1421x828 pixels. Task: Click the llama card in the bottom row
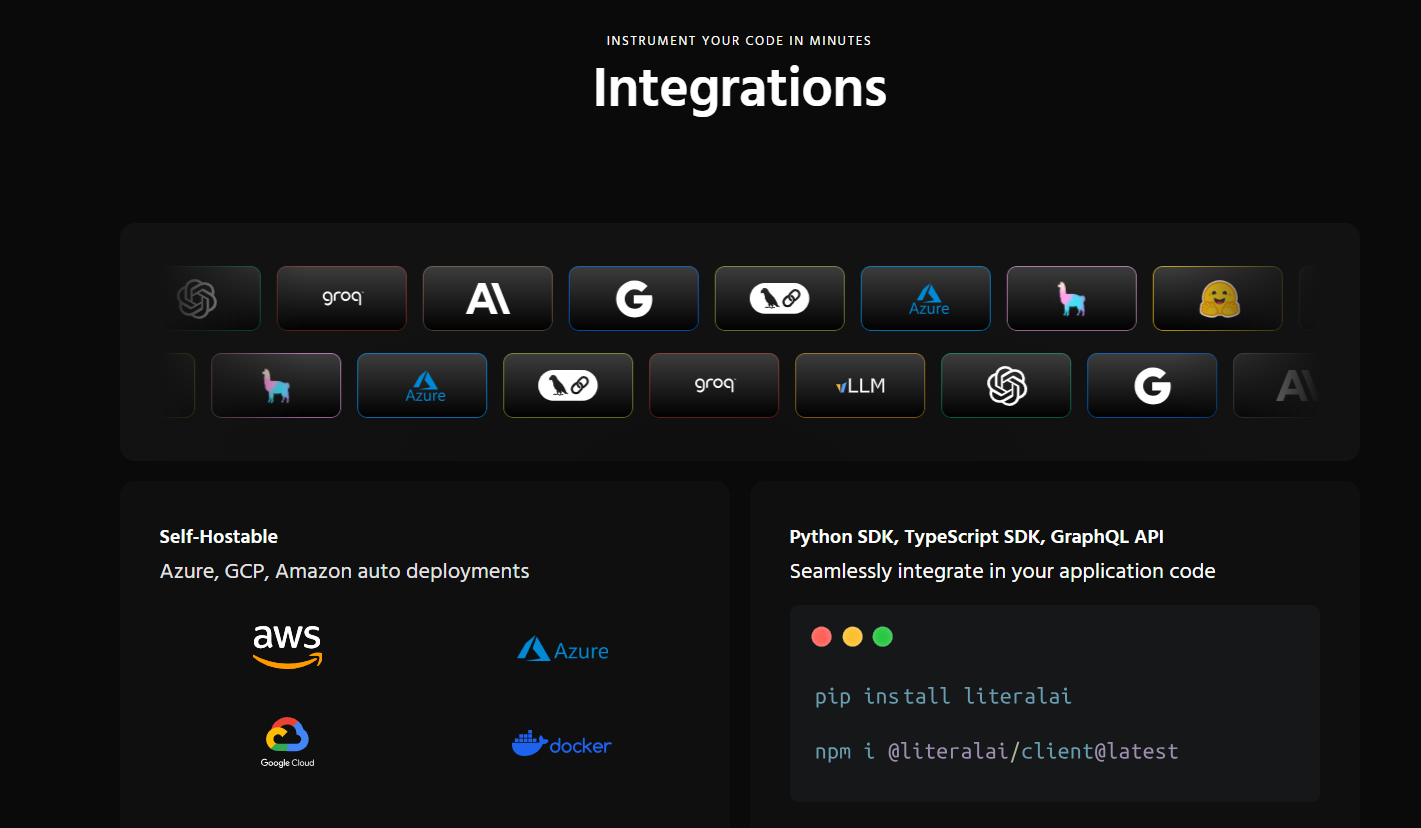pos(276,385)
